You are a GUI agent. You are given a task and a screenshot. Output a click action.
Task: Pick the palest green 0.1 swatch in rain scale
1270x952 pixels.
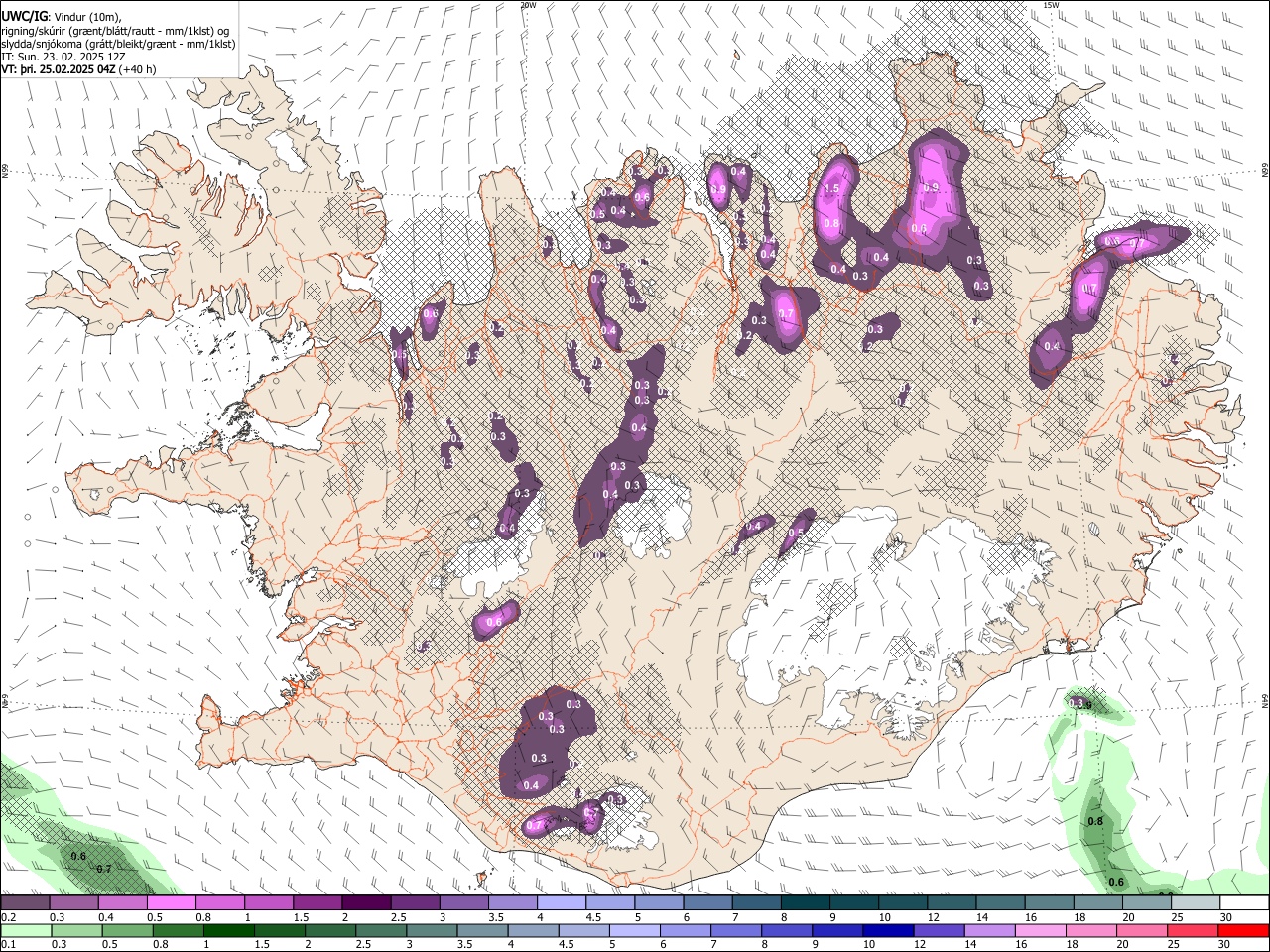[x=25, y=931]
